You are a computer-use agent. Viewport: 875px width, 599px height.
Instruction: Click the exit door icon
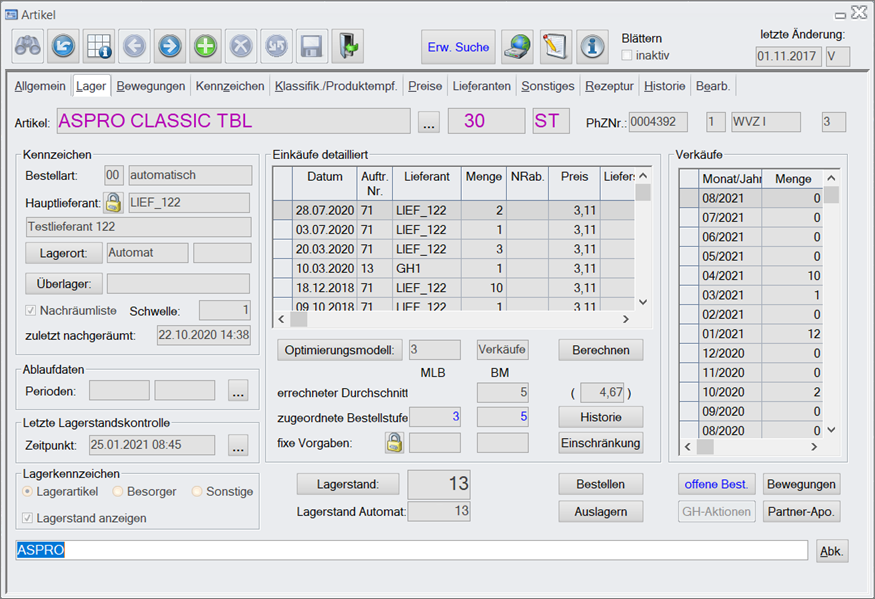click(348, 46)
